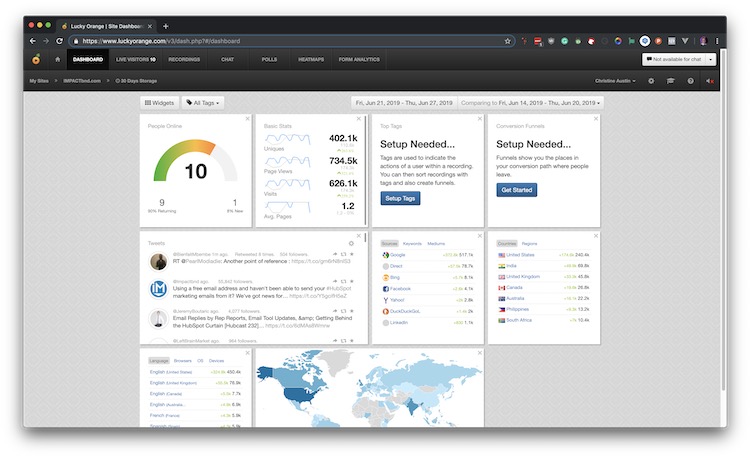This screenshot has height=458, width=750.
Task: Select the Sources tab in traffic widget
Action: (x=389, y=244)
